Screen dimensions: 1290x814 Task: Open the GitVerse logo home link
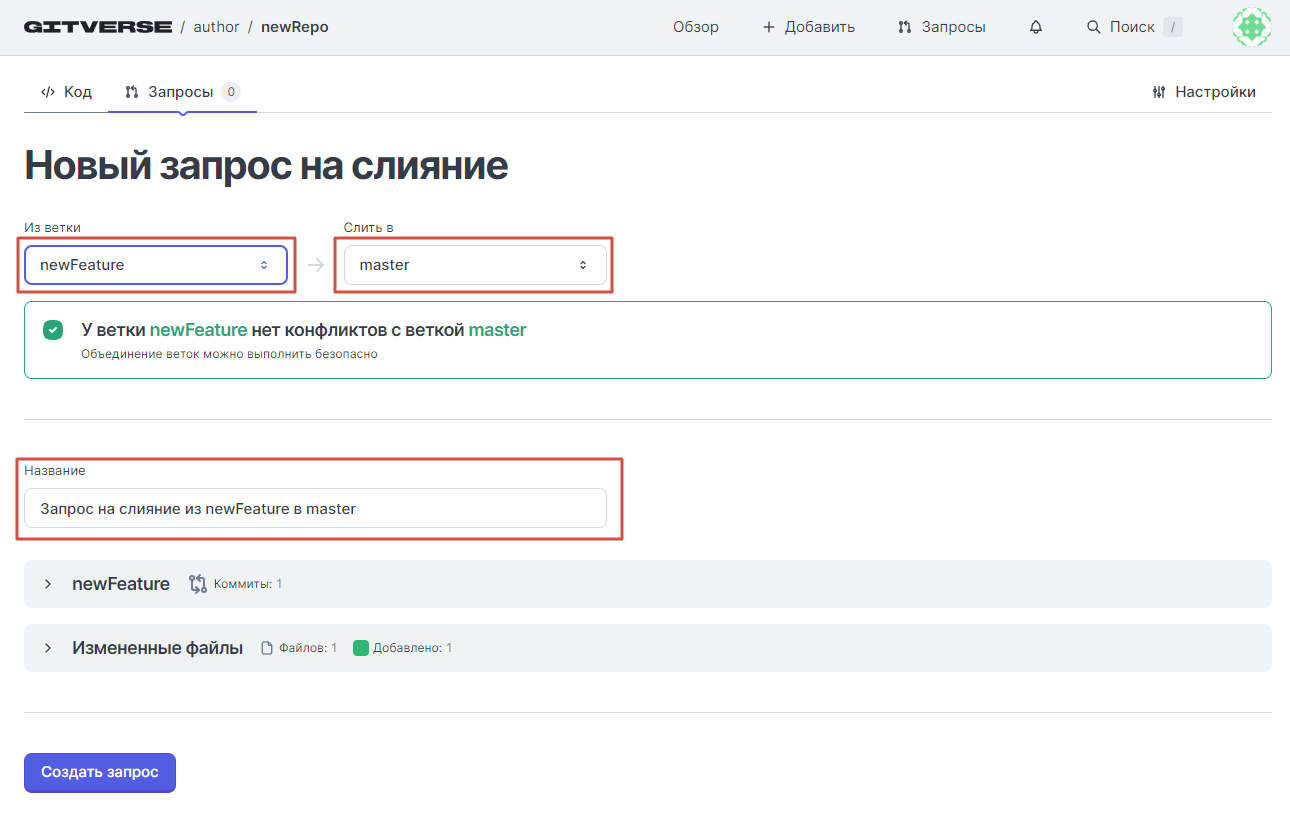coord(98,27)
